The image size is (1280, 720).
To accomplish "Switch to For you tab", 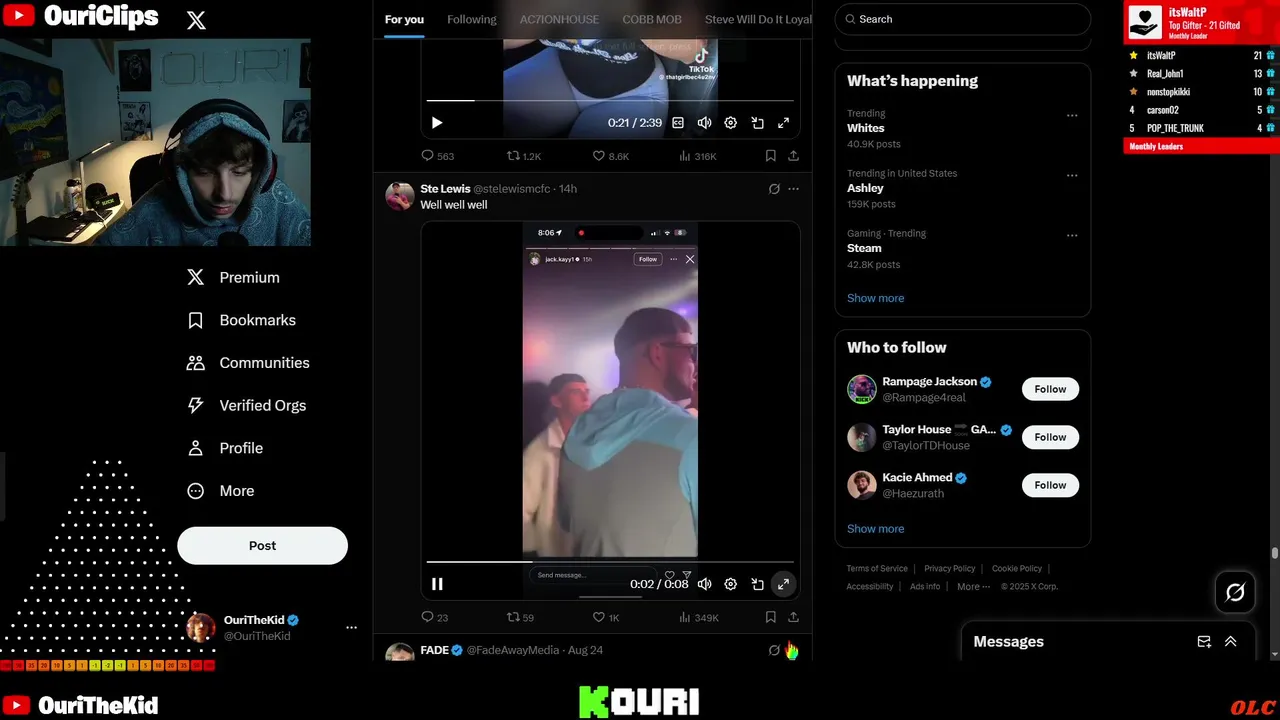I will click(x=404, y=19).
